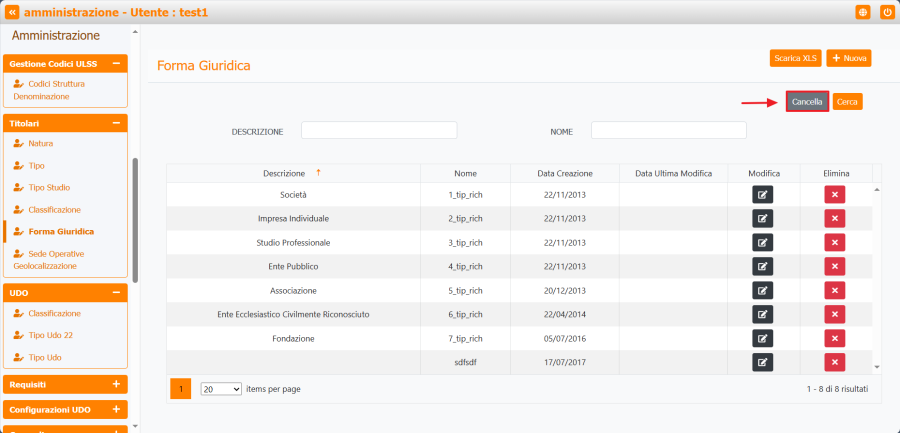Collapse the Gestione Codici ULSS section
This screenshot has width=900, height=433.
(116, 64)
